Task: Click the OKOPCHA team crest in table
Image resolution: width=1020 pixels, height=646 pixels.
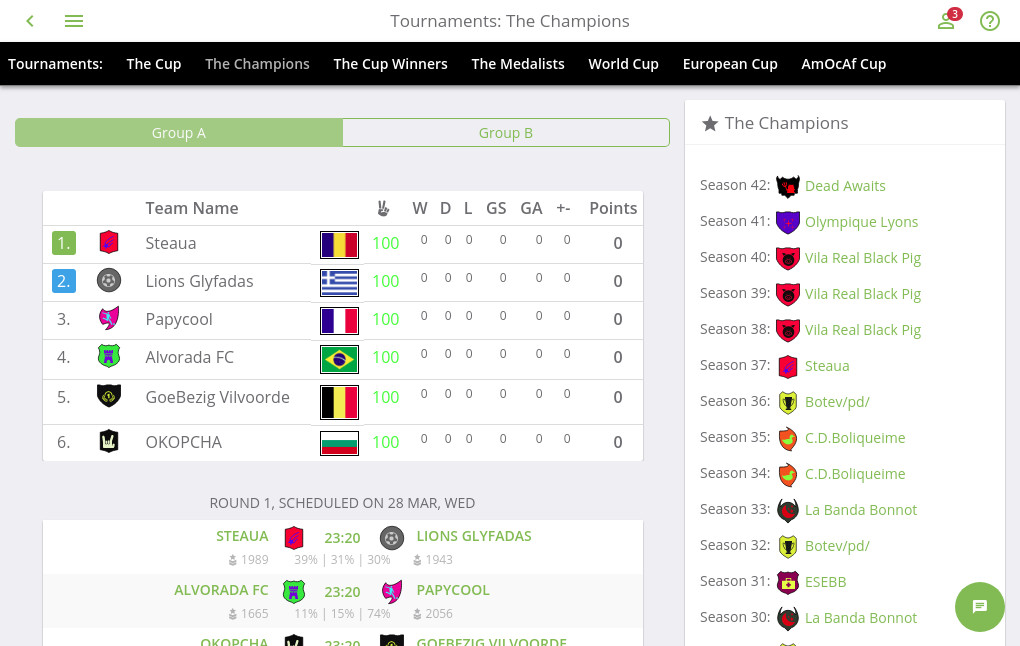Action: 109,441
